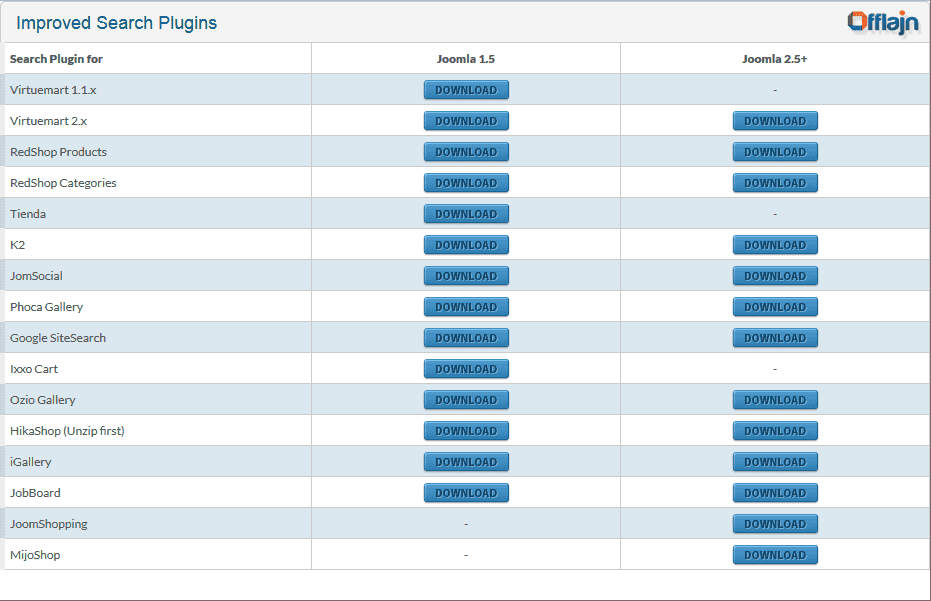Click the 'Joomla 1.5' column header

(466, 59)
